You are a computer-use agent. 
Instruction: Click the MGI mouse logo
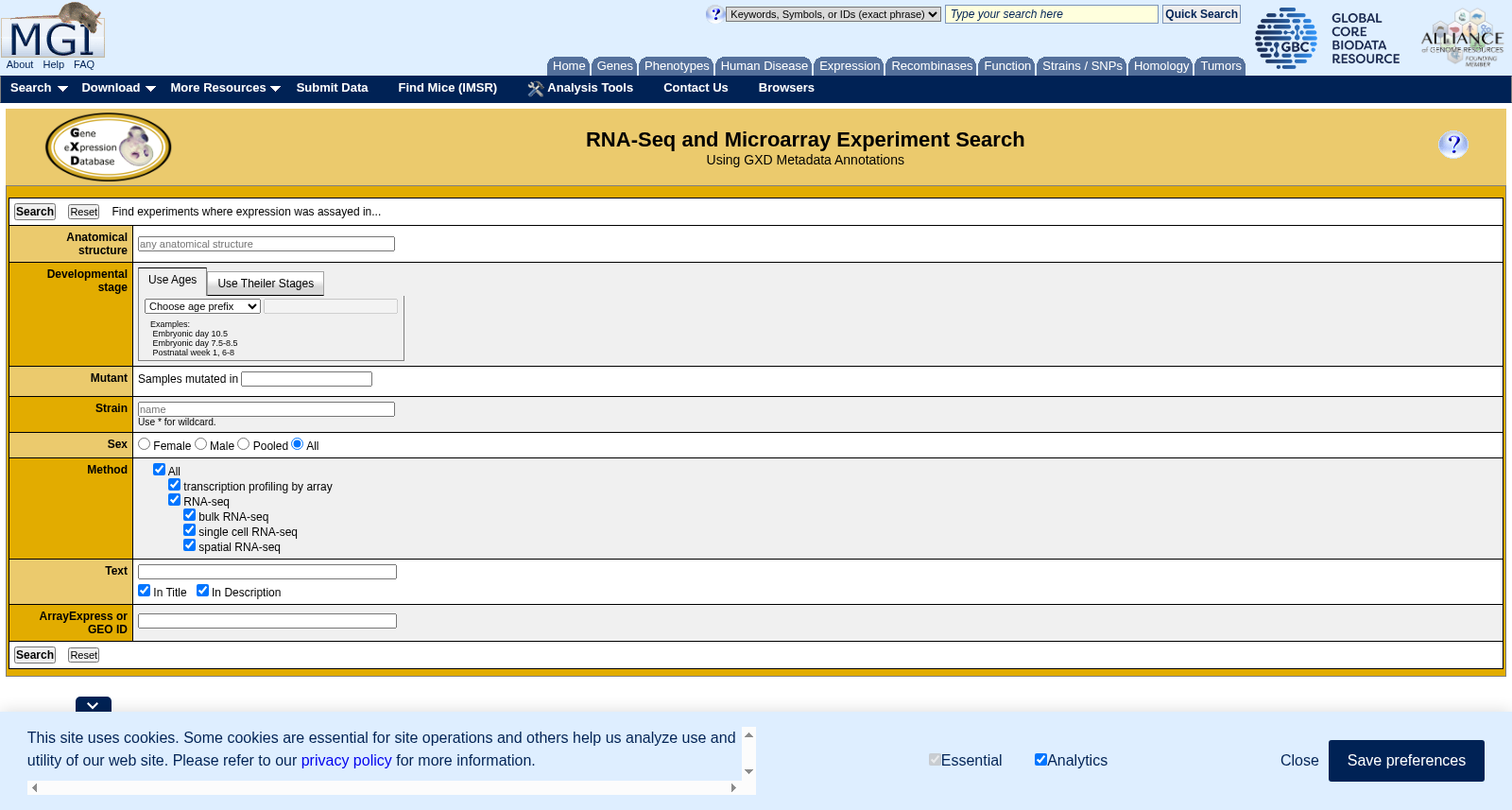[53, 30]
